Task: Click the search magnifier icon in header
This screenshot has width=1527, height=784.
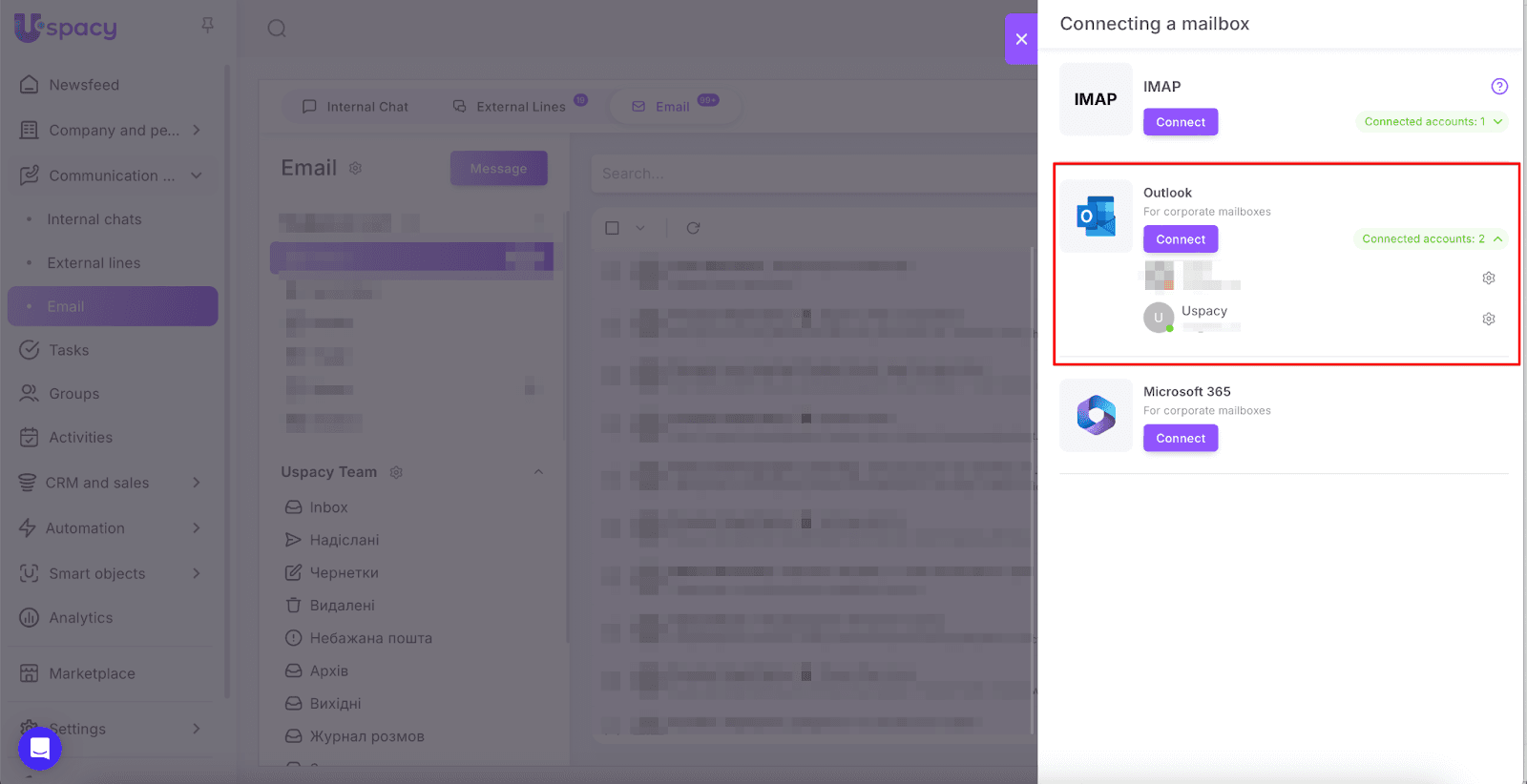Action: pyautogui.click(x=277, y=29)
